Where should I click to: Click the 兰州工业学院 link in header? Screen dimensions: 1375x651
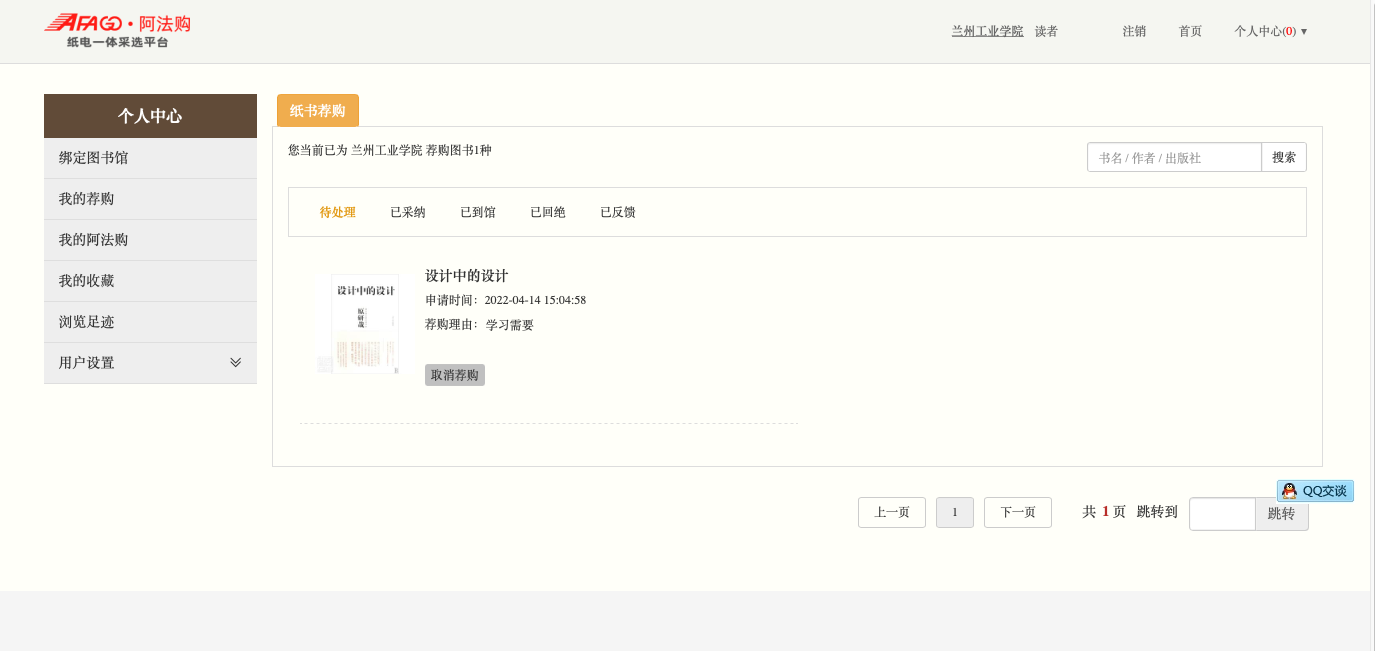(987, 31)
